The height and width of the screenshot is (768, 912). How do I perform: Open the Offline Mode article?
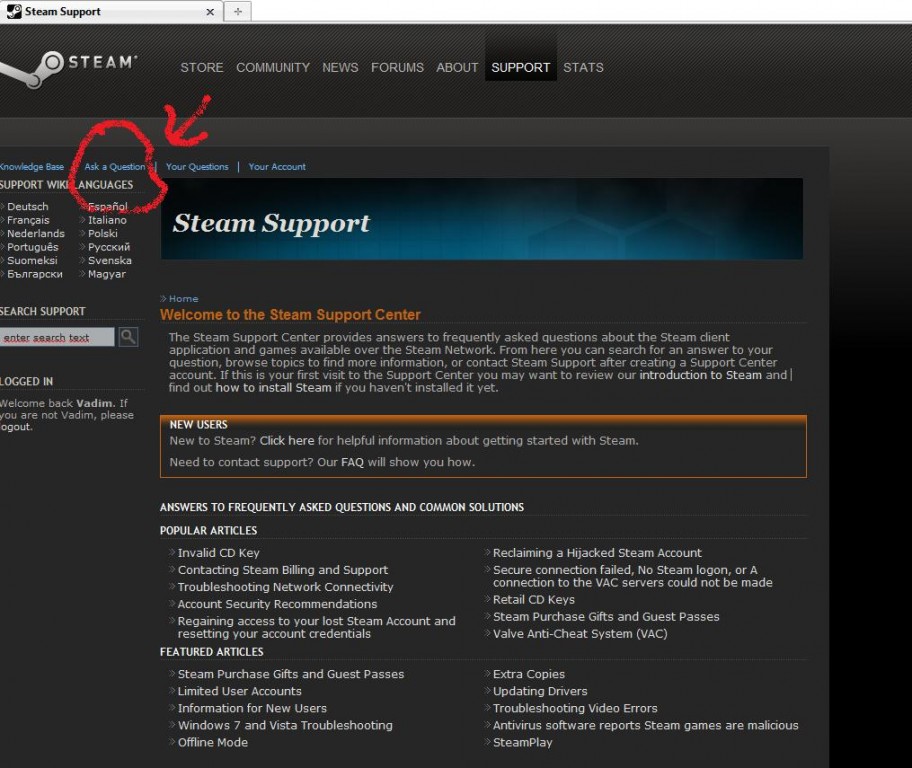213,742
